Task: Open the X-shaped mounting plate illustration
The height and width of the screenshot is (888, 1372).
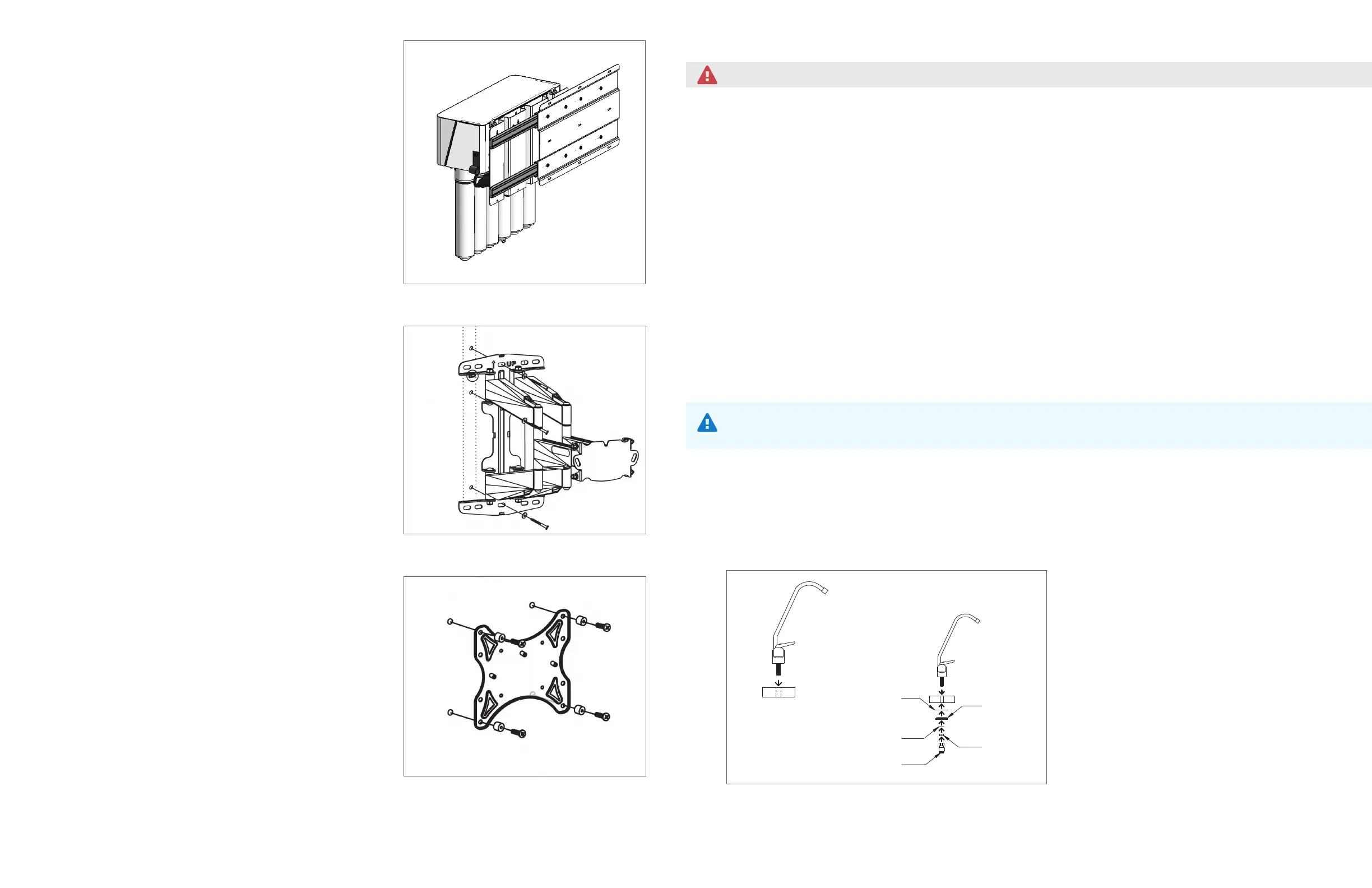Action: pos(525,676)
